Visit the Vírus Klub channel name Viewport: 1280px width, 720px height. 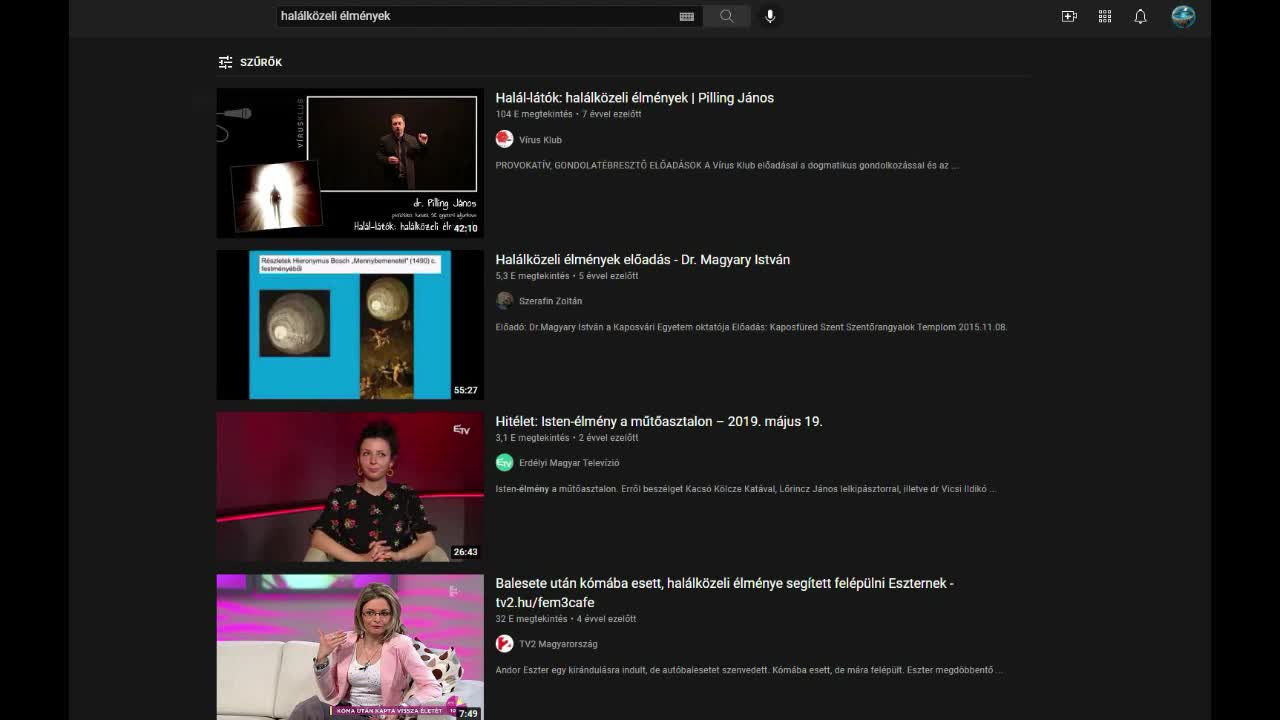point(540,140)
